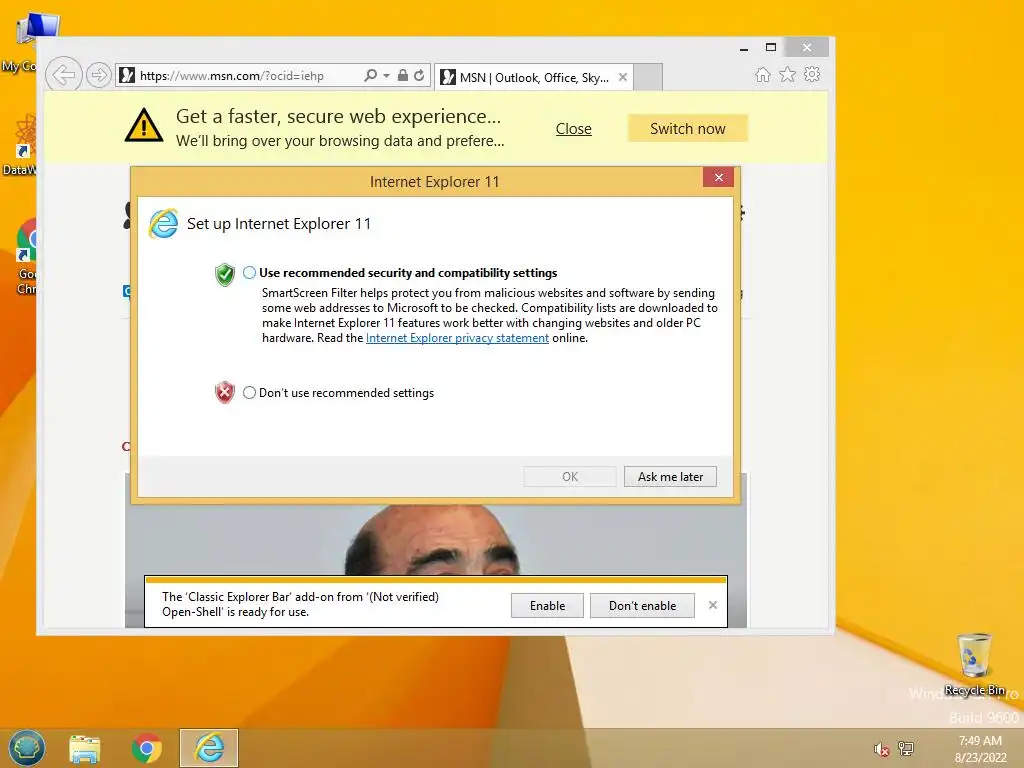
Task: Click the Refresh page icon
Action: (x=419, y=75)
